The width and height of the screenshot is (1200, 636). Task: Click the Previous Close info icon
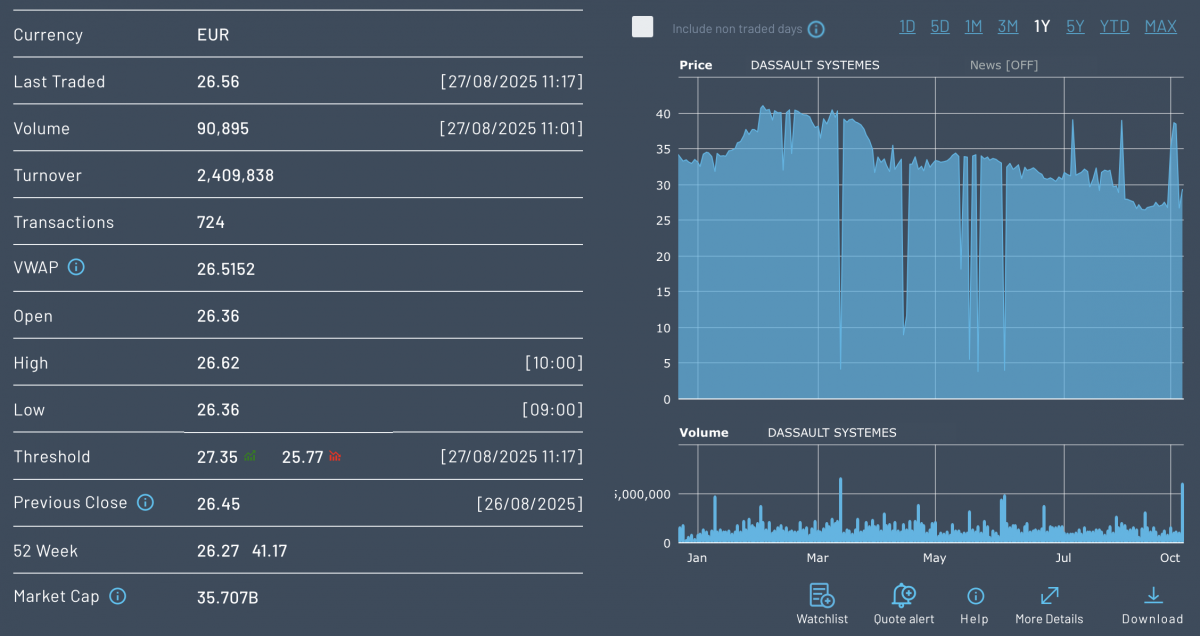point(145,502)
